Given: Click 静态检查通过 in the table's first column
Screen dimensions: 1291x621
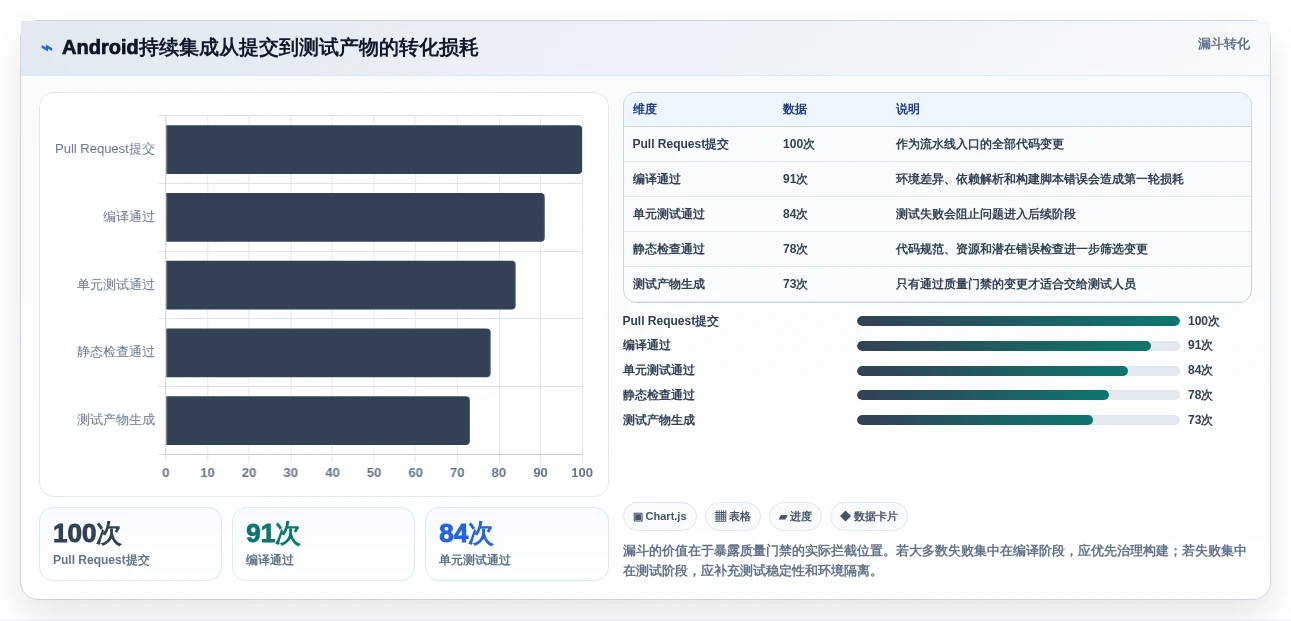Looking at the screenshot, I should pyautogui.click(x=669, y=249).
